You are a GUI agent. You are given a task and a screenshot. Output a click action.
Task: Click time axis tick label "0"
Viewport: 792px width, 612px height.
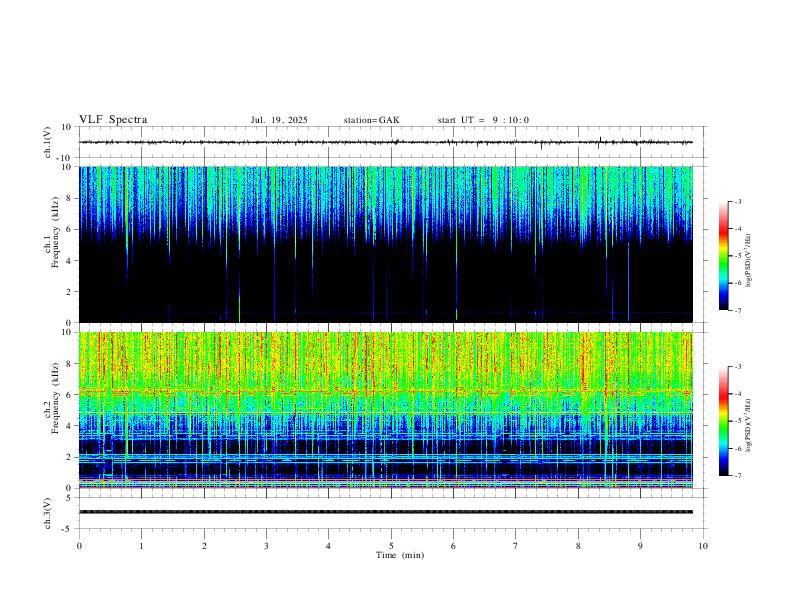click(x=79, y=546)
